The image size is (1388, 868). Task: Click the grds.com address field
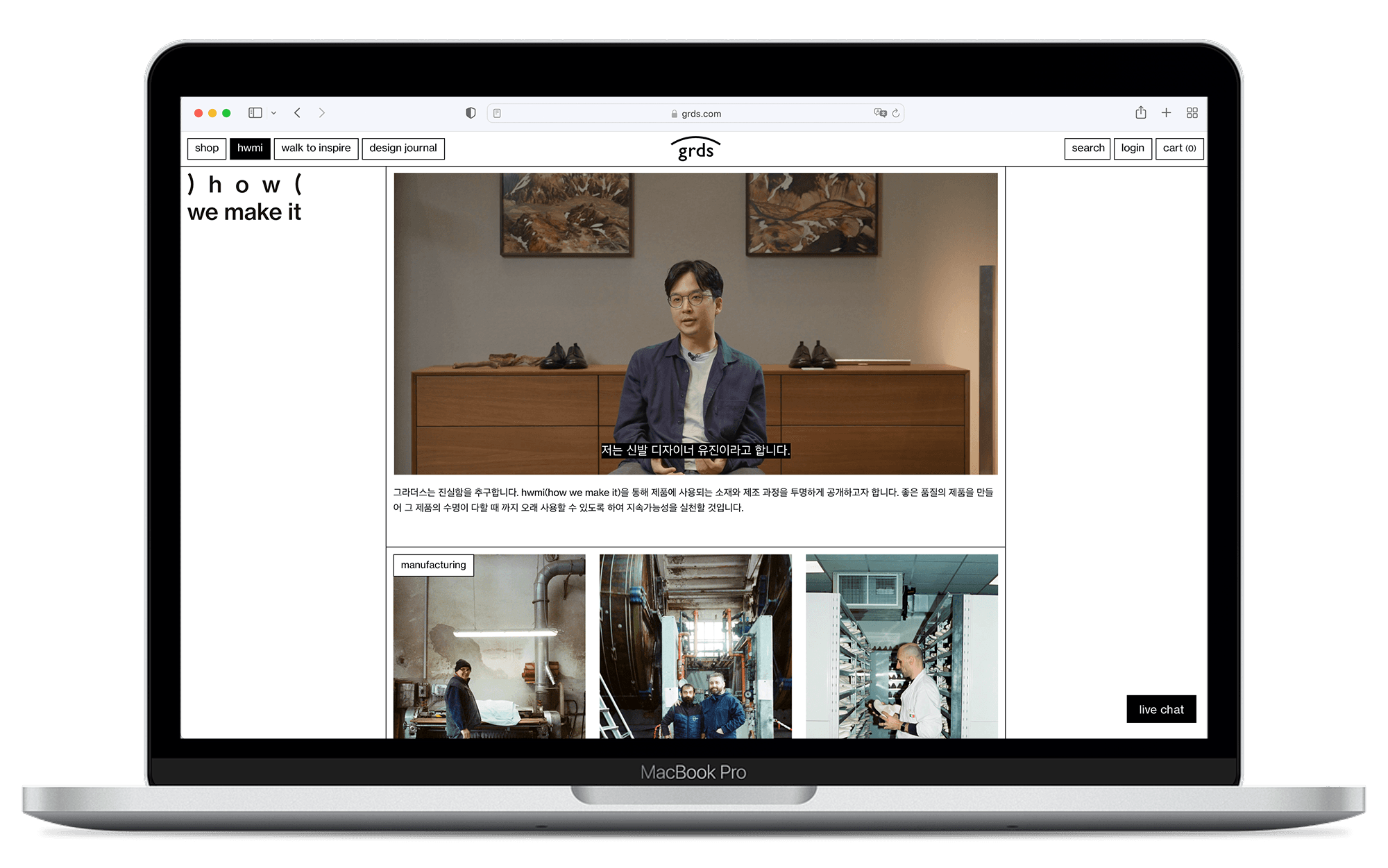[696, 113]
